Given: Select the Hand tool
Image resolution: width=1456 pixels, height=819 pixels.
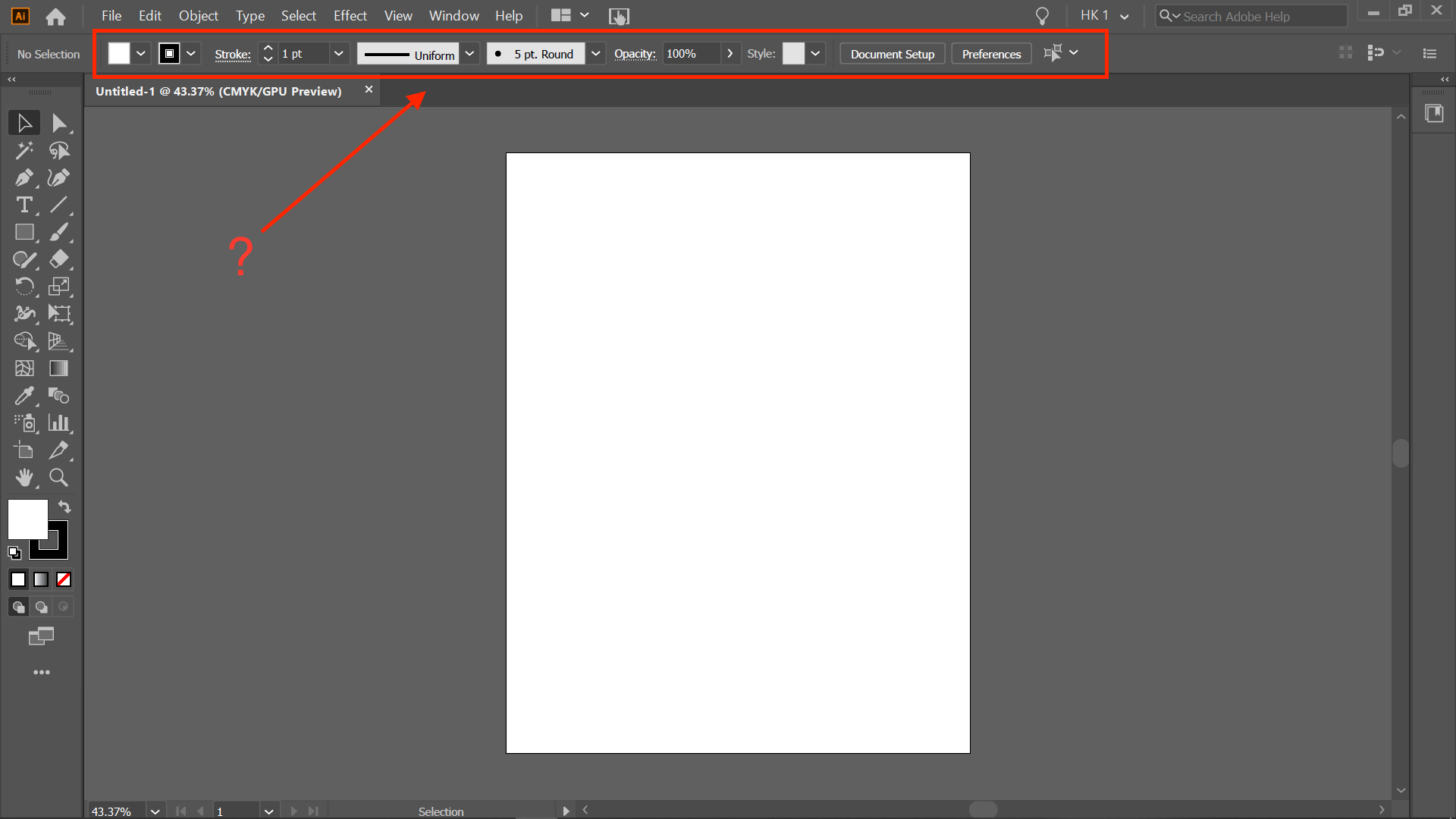Looking at the screenshot, I should coord(25,478).
